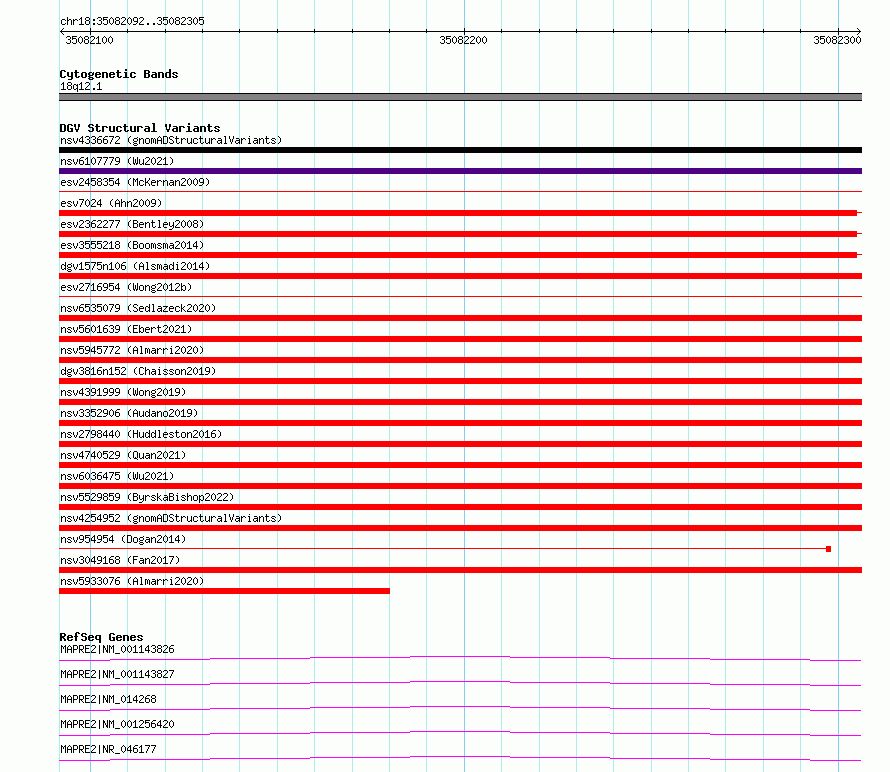Open variant dgv3816n152 (Chaisson2019)
The width and height of the screenshot is (890, 772).
pos(138,371)
